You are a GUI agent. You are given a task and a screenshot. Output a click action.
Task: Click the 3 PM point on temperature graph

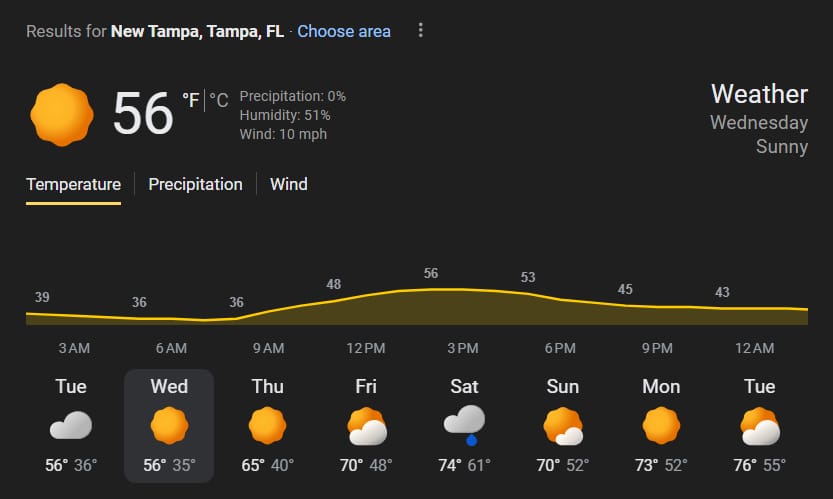(x=431, y=289)
